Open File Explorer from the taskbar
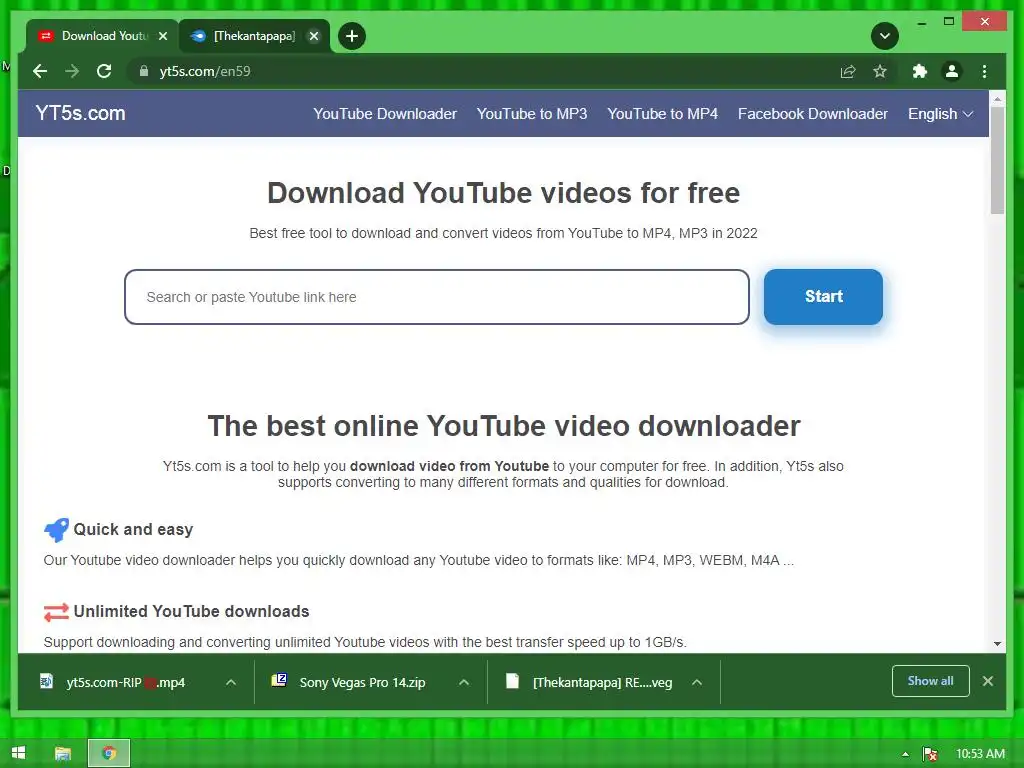The image size is (1024, 768). [63, 754]
